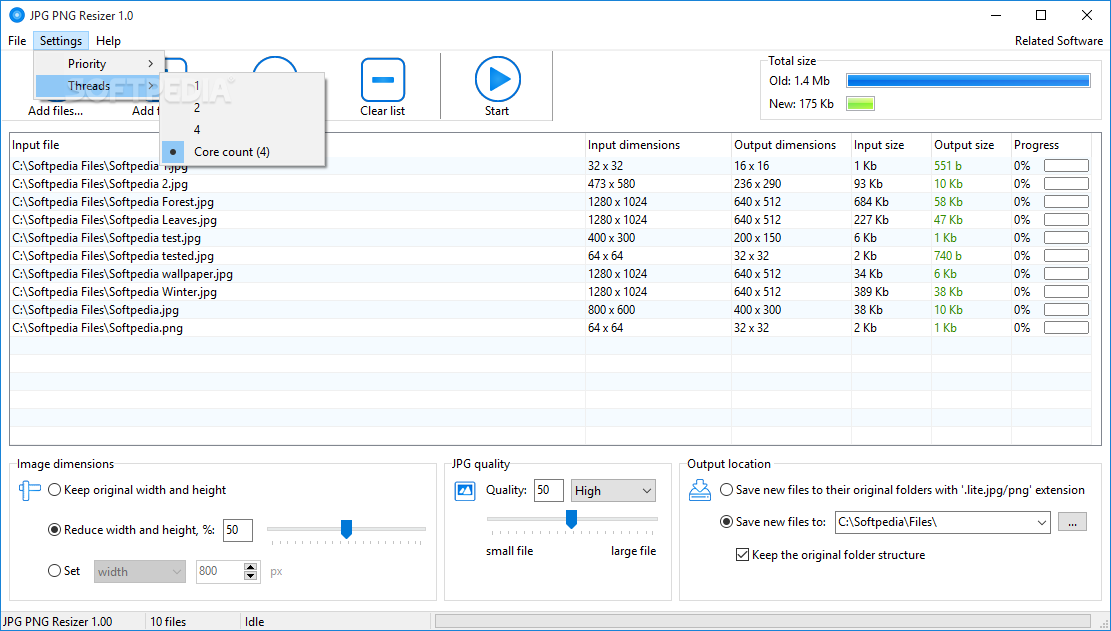Viewport: 1111px width, 631px height.
Task: Close the Settings menu from menu bar
Action: 61,40
